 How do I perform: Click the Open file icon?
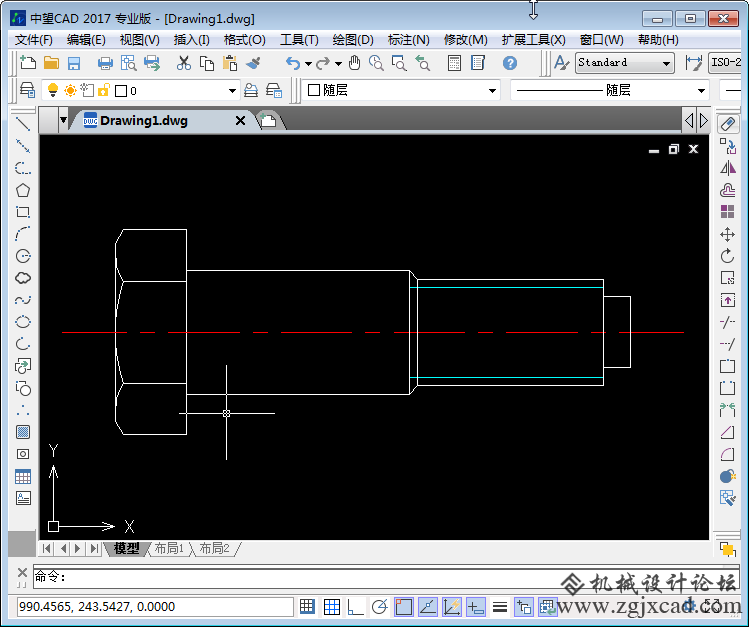point(51,63)
